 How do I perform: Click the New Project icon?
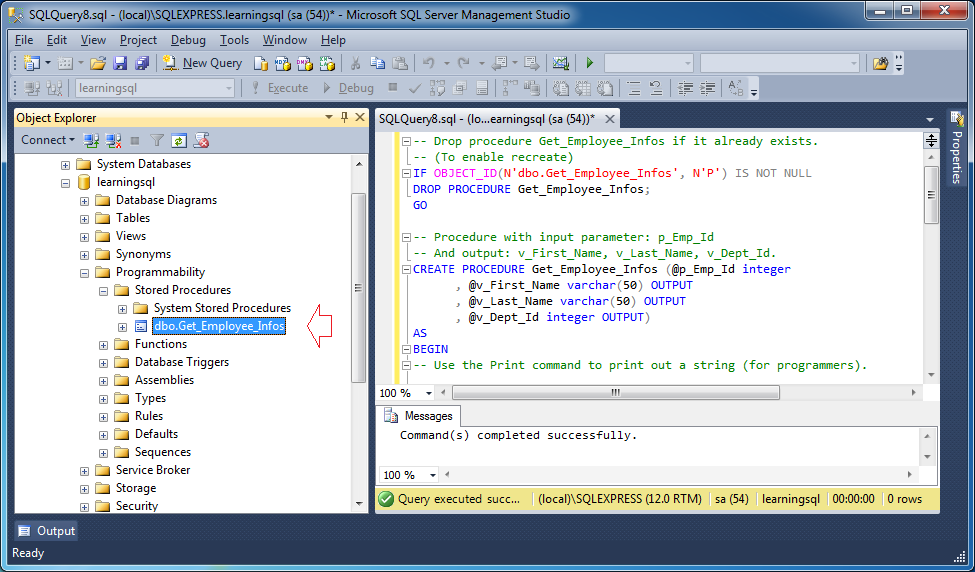point(30,63)
